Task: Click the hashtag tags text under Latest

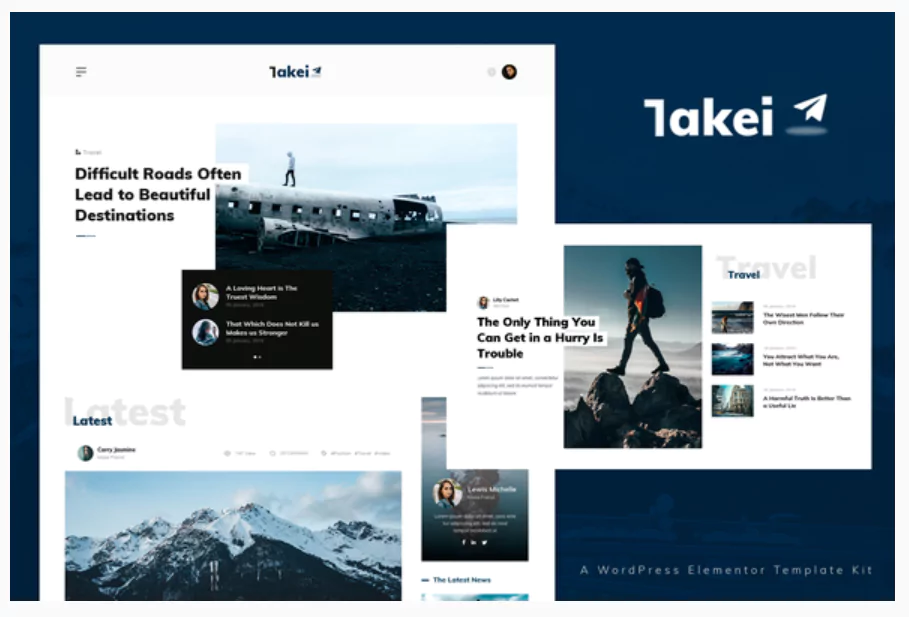Action: coord(359,453)
